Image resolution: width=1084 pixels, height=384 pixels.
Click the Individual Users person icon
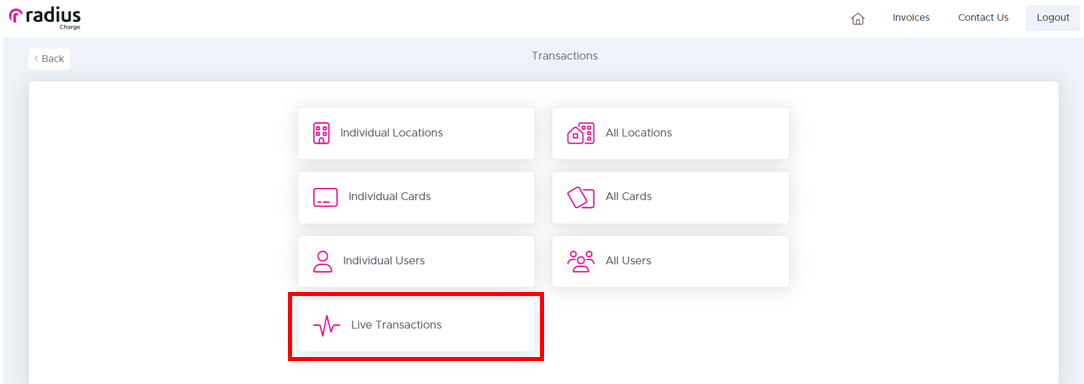(322, 262)
